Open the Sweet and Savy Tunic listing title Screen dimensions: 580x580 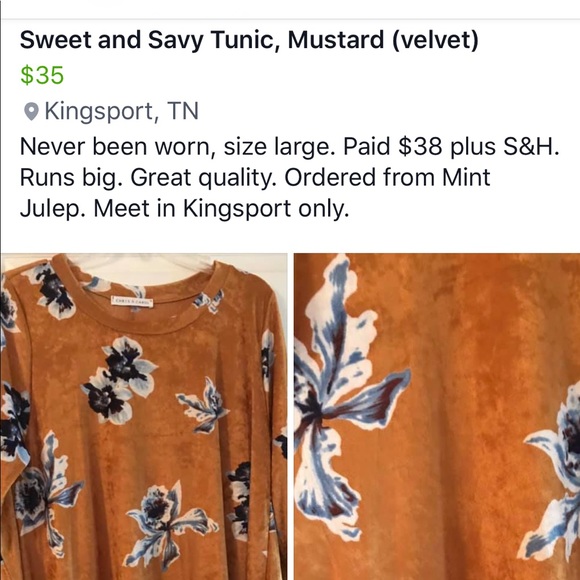pos(249,40)
